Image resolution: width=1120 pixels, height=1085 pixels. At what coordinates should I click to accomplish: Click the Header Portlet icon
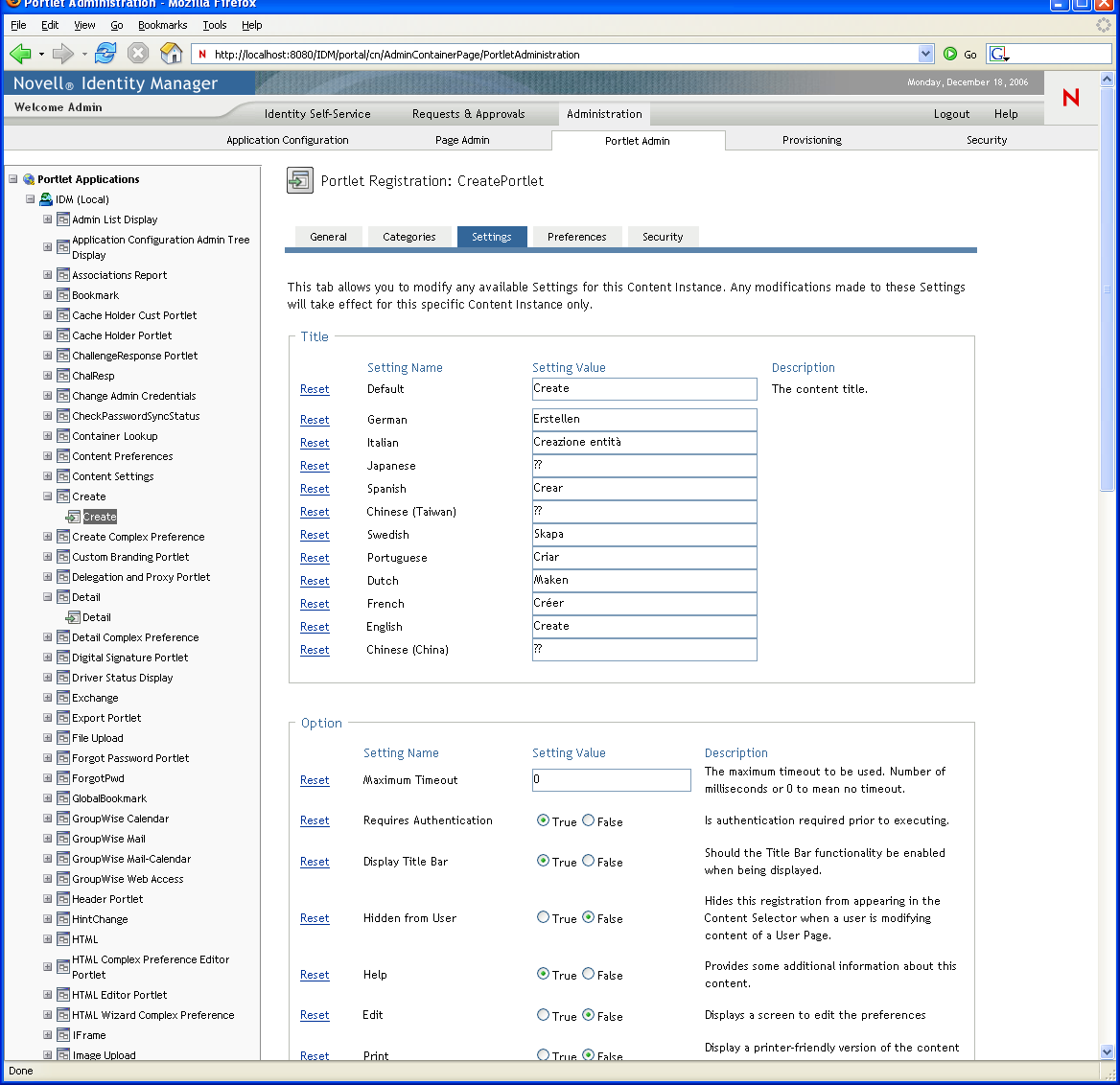(x=63, y=899)
